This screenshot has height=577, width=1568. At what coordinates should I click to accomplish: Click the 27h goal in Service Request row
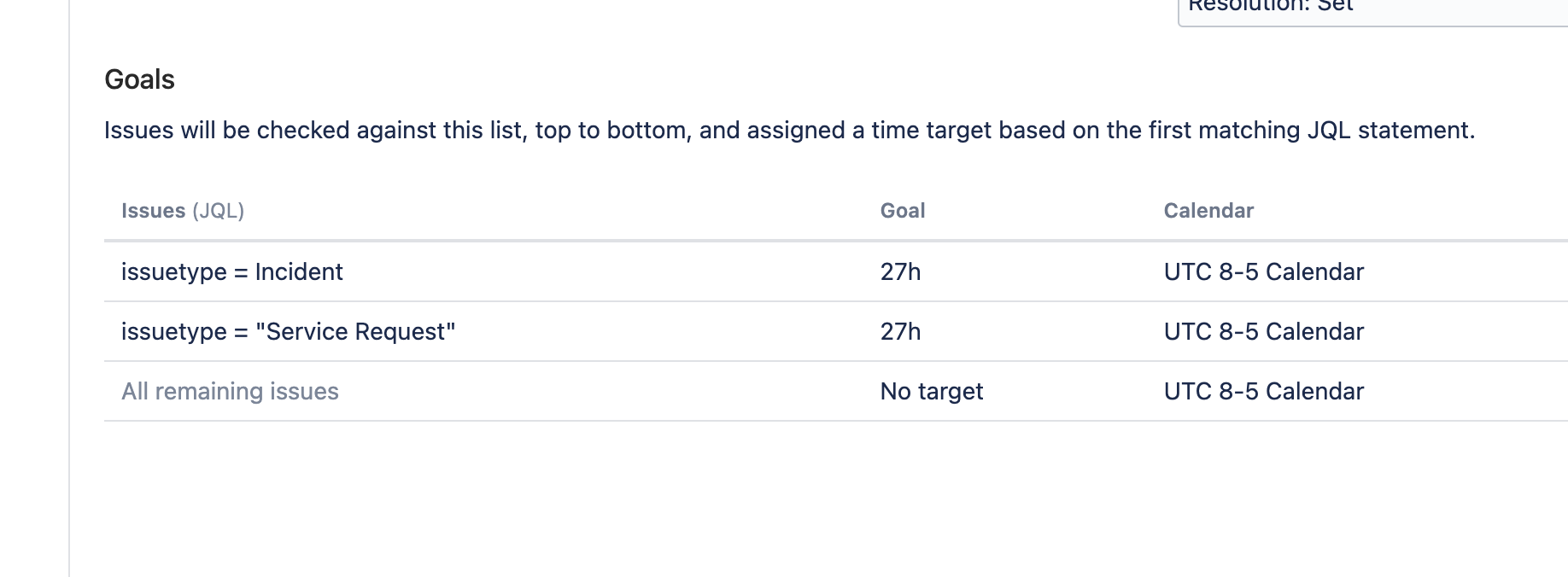(x=900, y=331)
